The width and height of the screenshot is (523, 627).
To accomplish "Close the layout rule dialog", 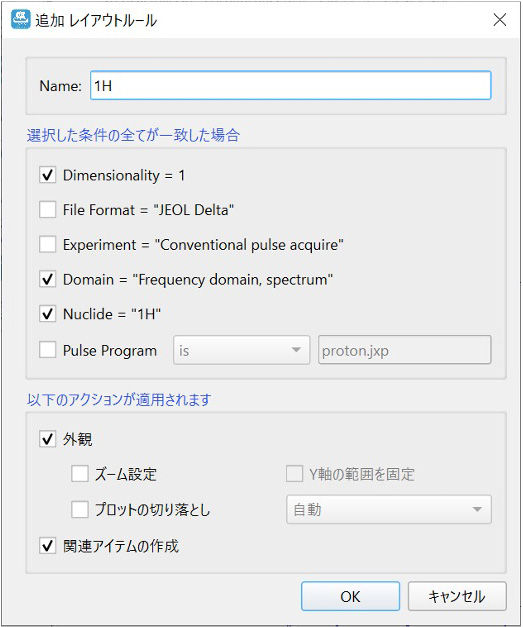I will click(x=499, y=19).
